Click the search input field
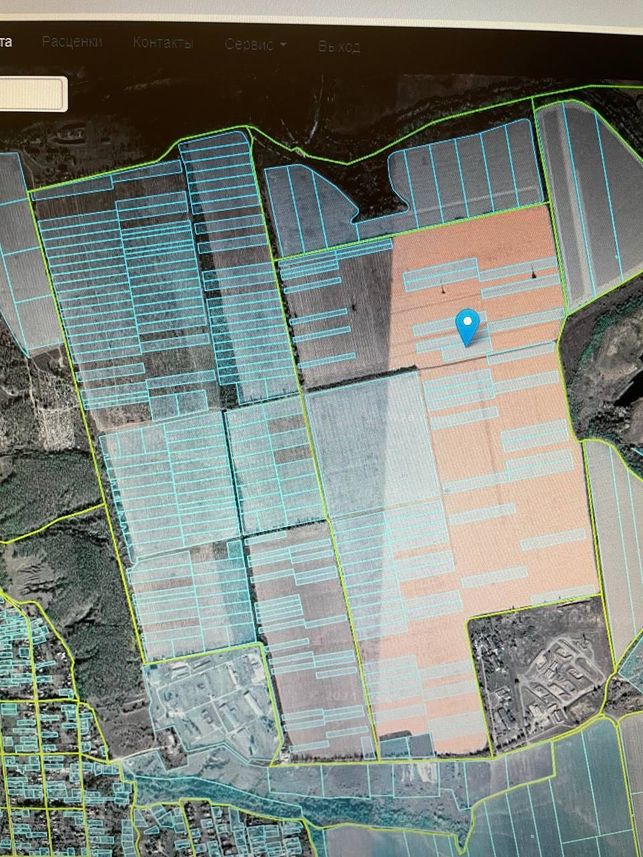Screen dimensions: 643x857 pyautogui.click(x=33, y=94)
